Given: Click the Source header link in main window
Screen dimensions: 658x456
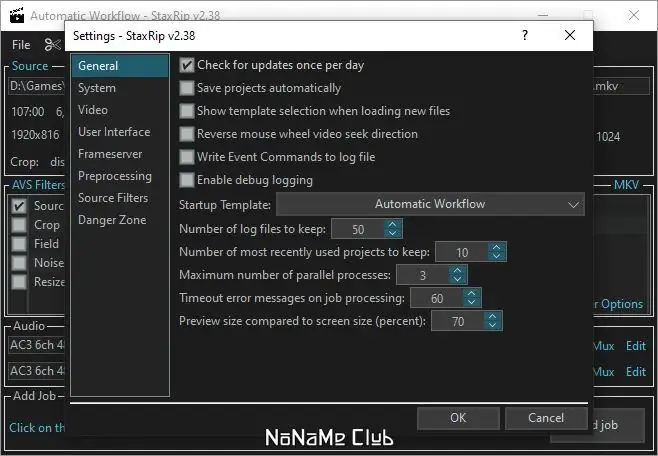Looking at the screenshot, I should (x=30, y=66).
